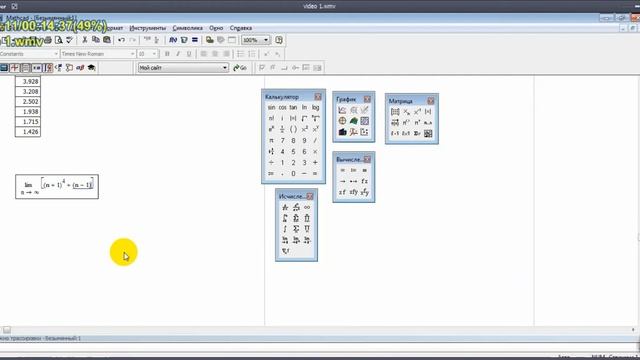Image resolution: width=640 pixels, height=360 pixels.
Task: Click the Paste icon
Action: [x=107, y=40]
